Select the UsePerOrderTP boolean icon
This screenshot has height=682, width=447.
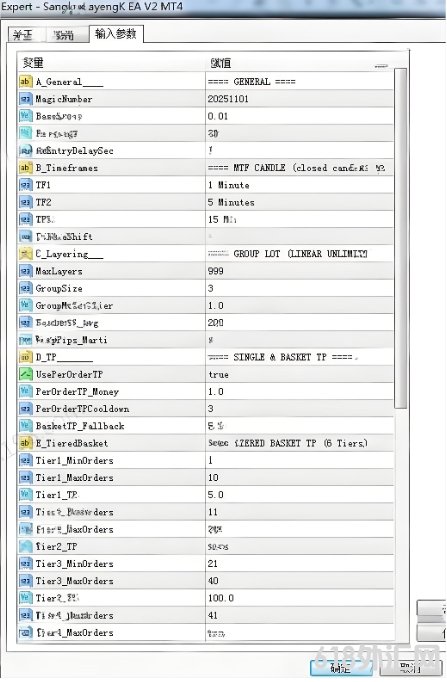coord(25,374)
